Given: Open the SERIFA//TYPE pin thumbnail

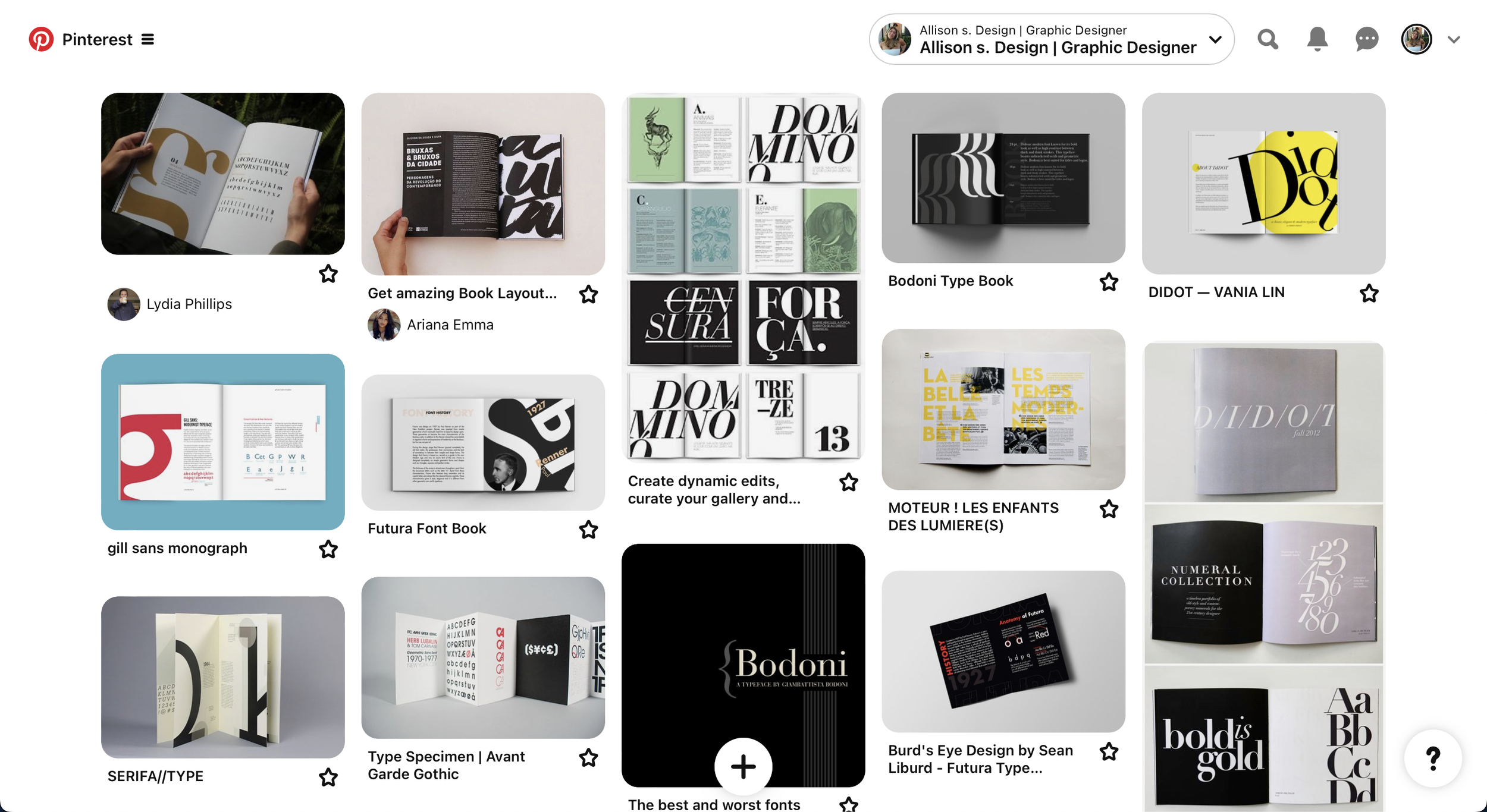Looking at the screenshot, I should pos(222,677).
